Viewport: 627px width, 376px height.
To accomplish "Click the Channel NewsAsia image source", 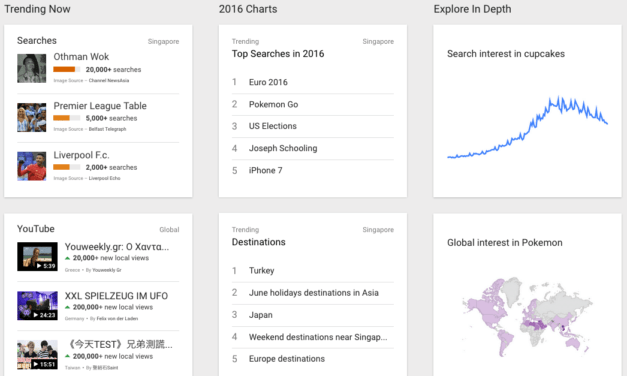I will tap(109, 80).
